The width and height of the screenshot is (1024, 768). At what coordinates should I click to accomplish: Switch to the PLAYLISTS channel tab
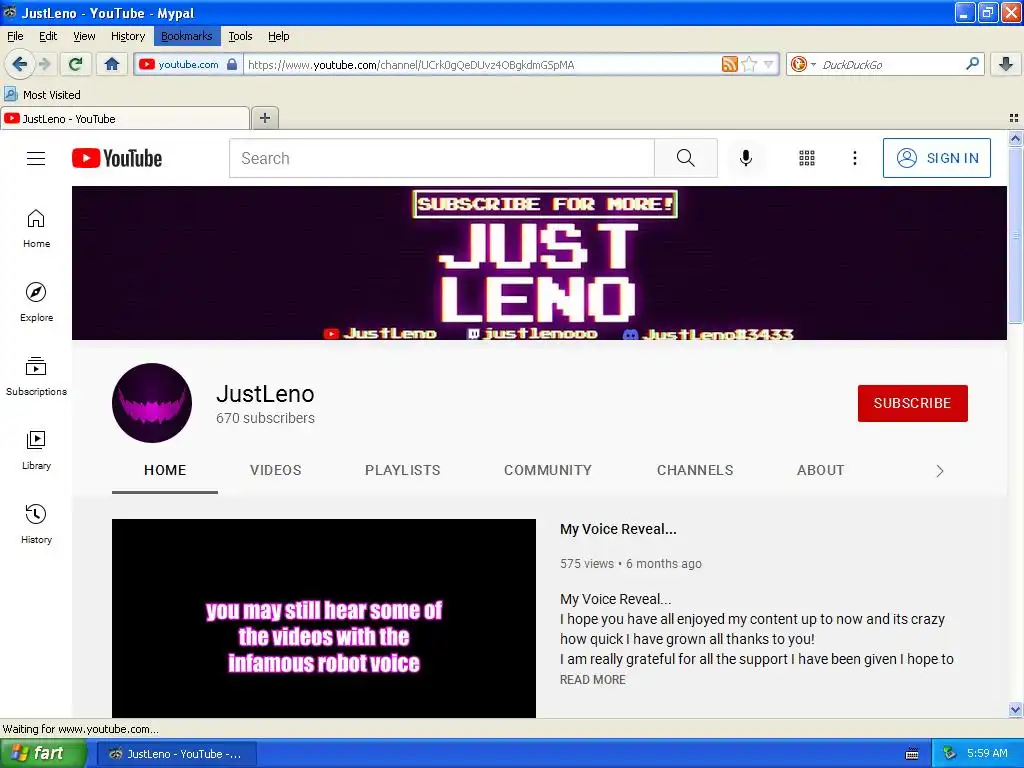pyautogui.click(x=402, y=470)
